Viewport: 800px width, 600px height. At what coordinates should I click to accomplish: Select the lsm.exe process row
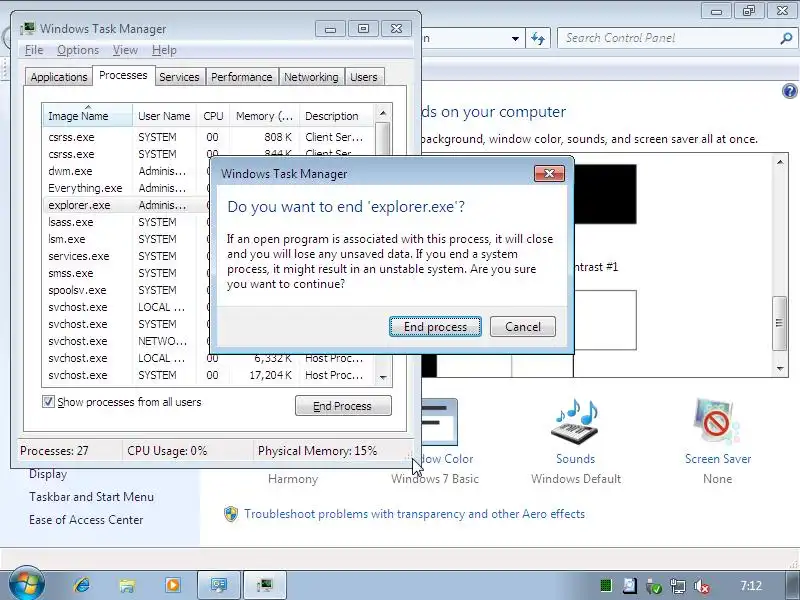click(127, 239)
